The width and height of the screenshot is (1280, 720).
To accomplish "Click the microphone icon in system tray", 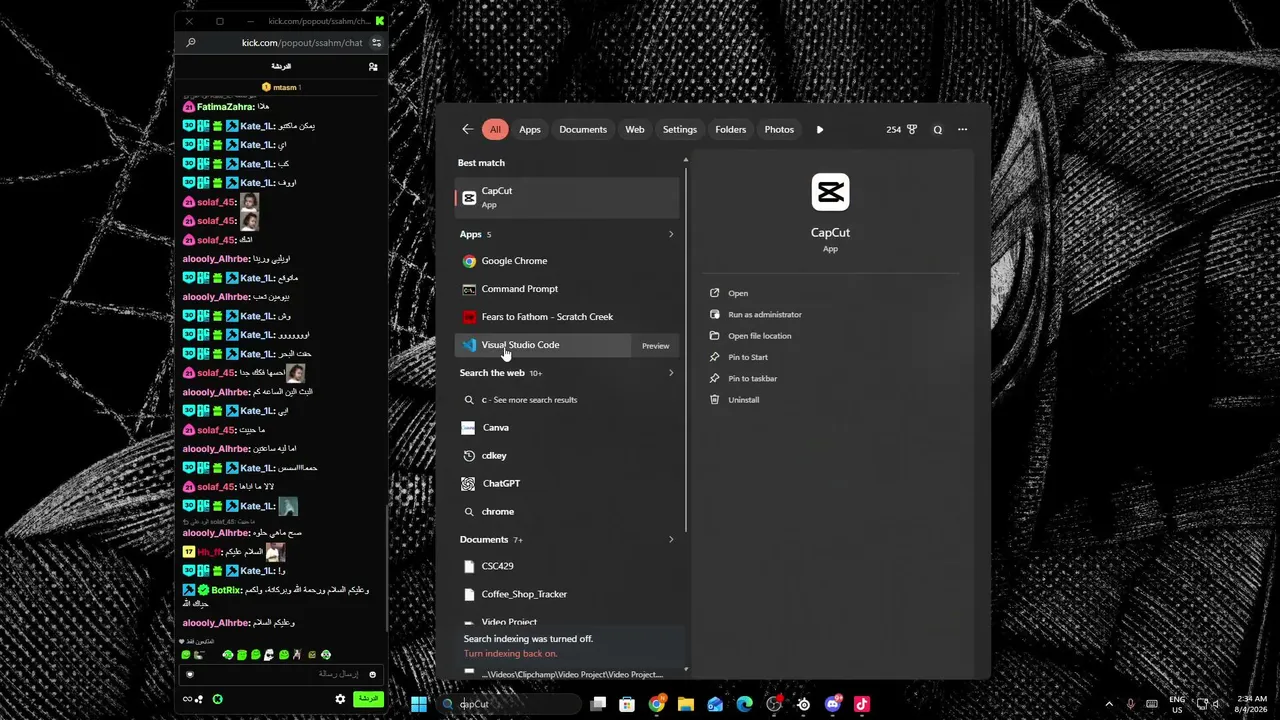I will [1131, 704].
